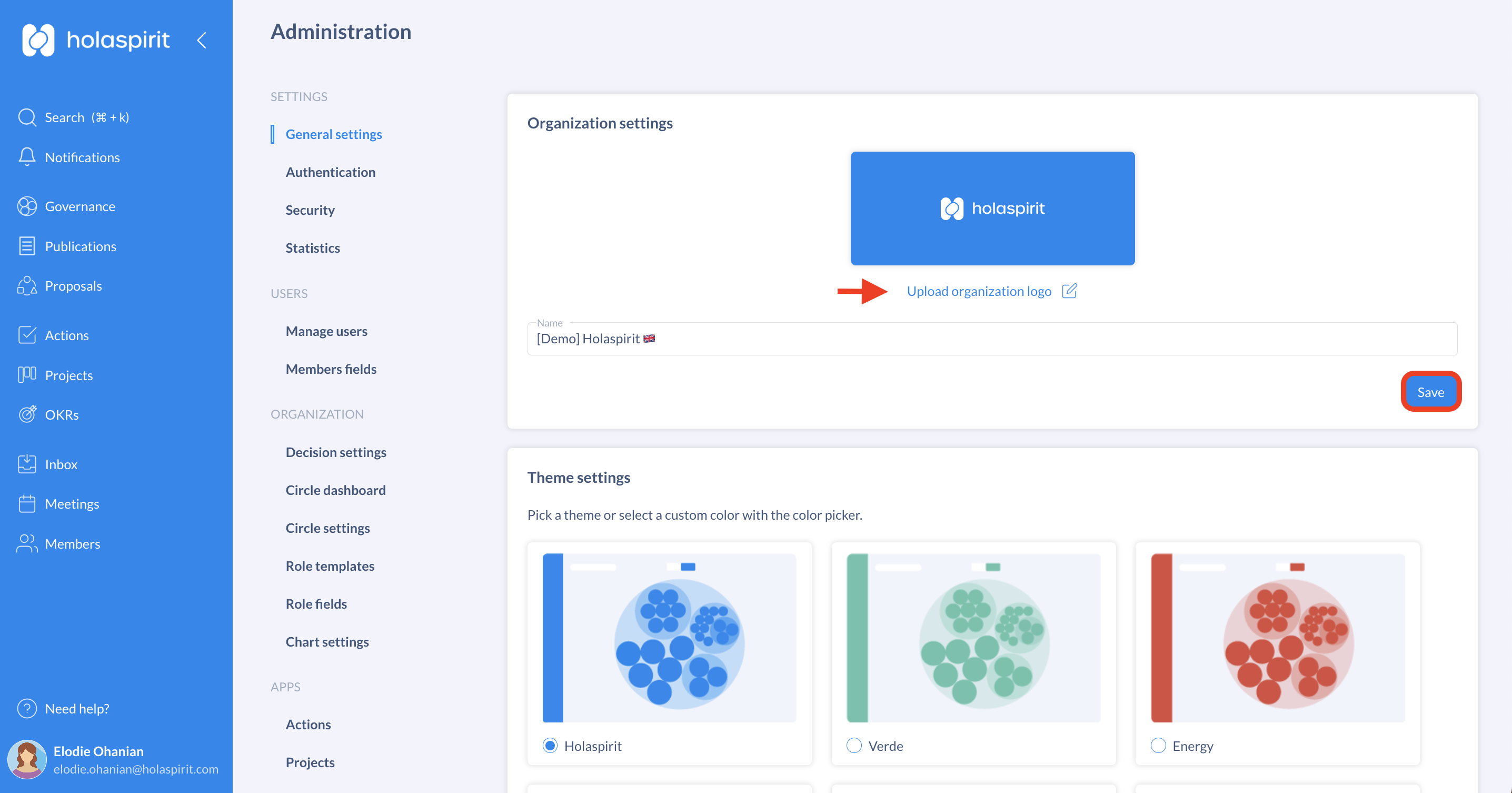1512x793 pixels.
Task: Click the Publications label in sidebar
Action: (x=81, y=246)
